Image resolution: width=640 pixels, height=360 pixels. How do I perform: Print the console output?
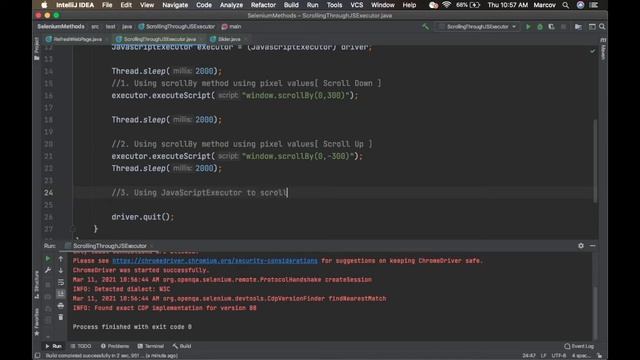(60, 305)
